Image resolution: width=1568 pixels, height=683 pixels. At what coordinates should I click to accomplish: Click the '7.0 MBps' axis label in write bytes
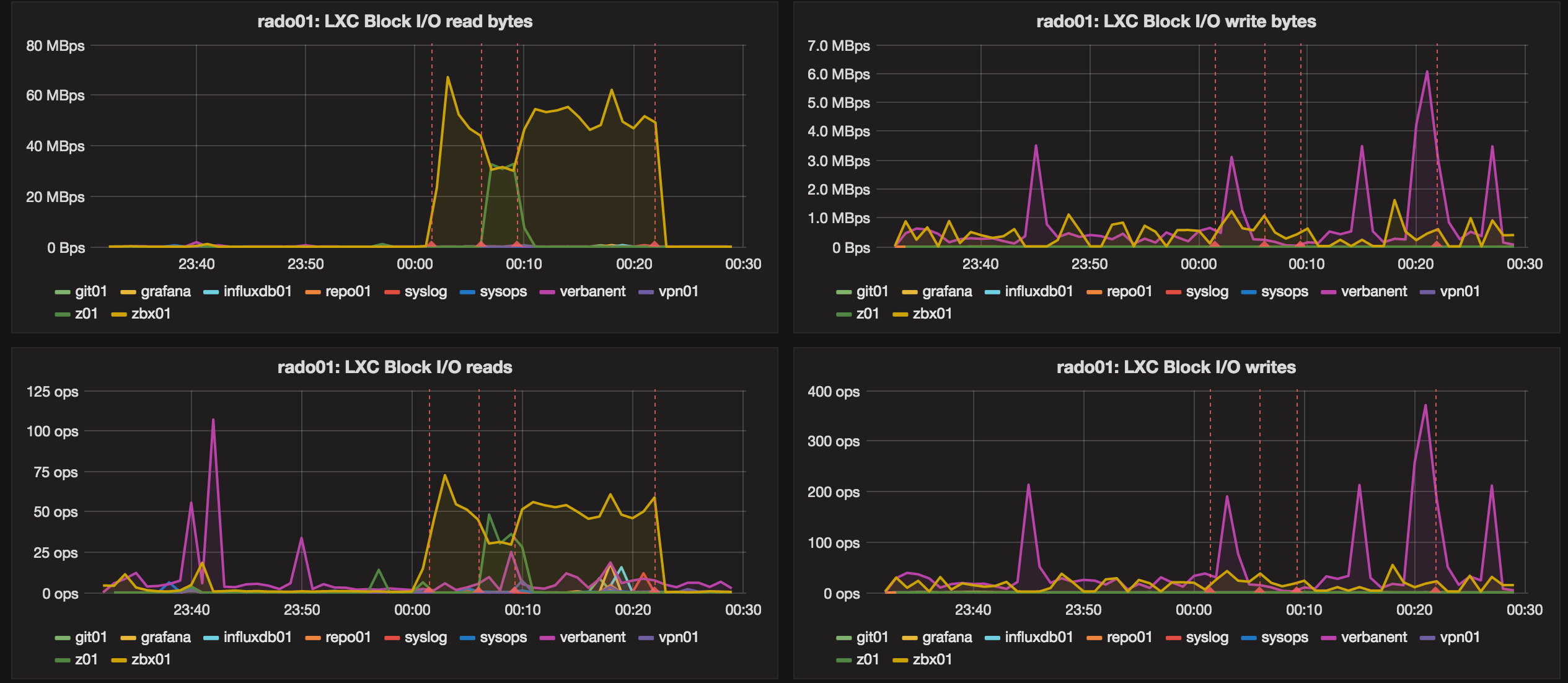click(839, 46)
